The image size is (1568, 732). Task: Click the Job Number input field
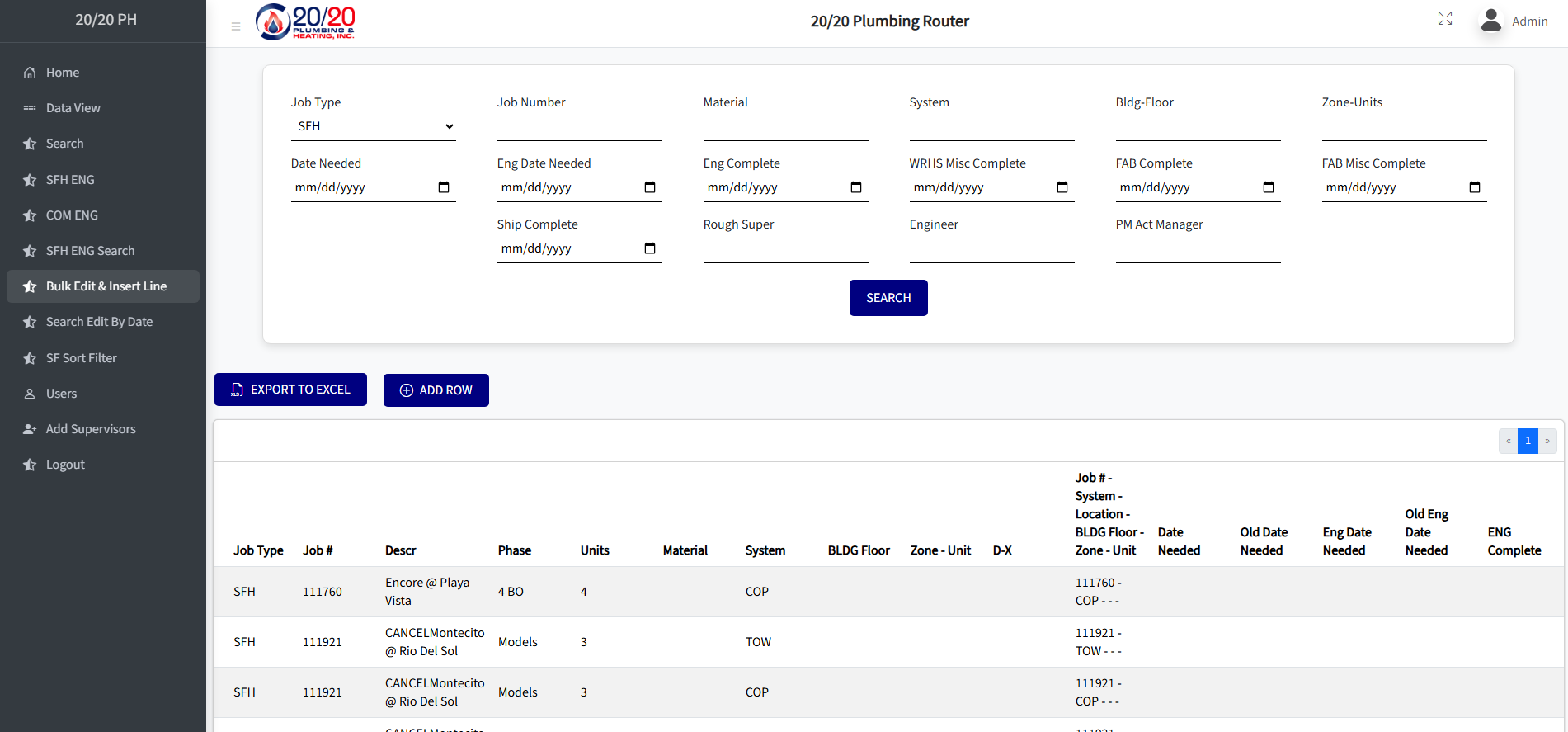coord(579,127)
